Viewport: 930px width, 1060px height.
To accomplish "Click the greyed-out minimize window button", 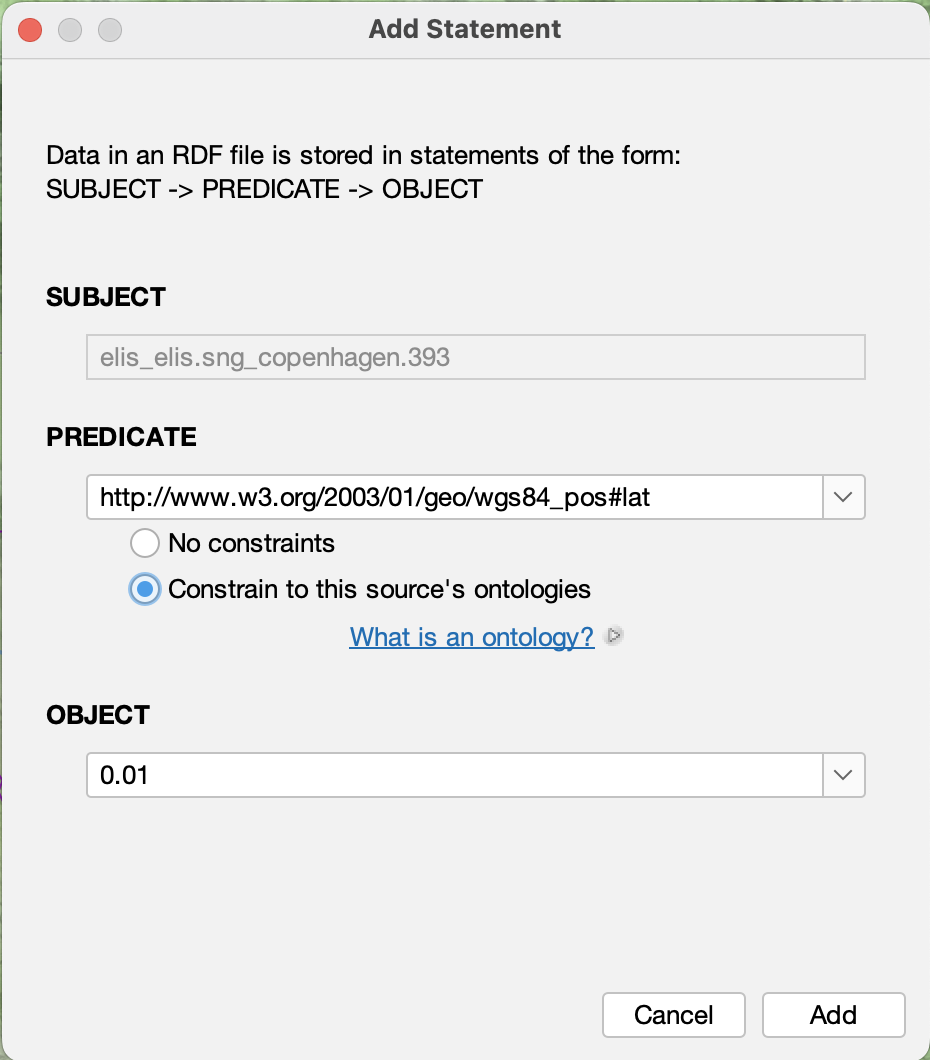I will pos(70,30).
